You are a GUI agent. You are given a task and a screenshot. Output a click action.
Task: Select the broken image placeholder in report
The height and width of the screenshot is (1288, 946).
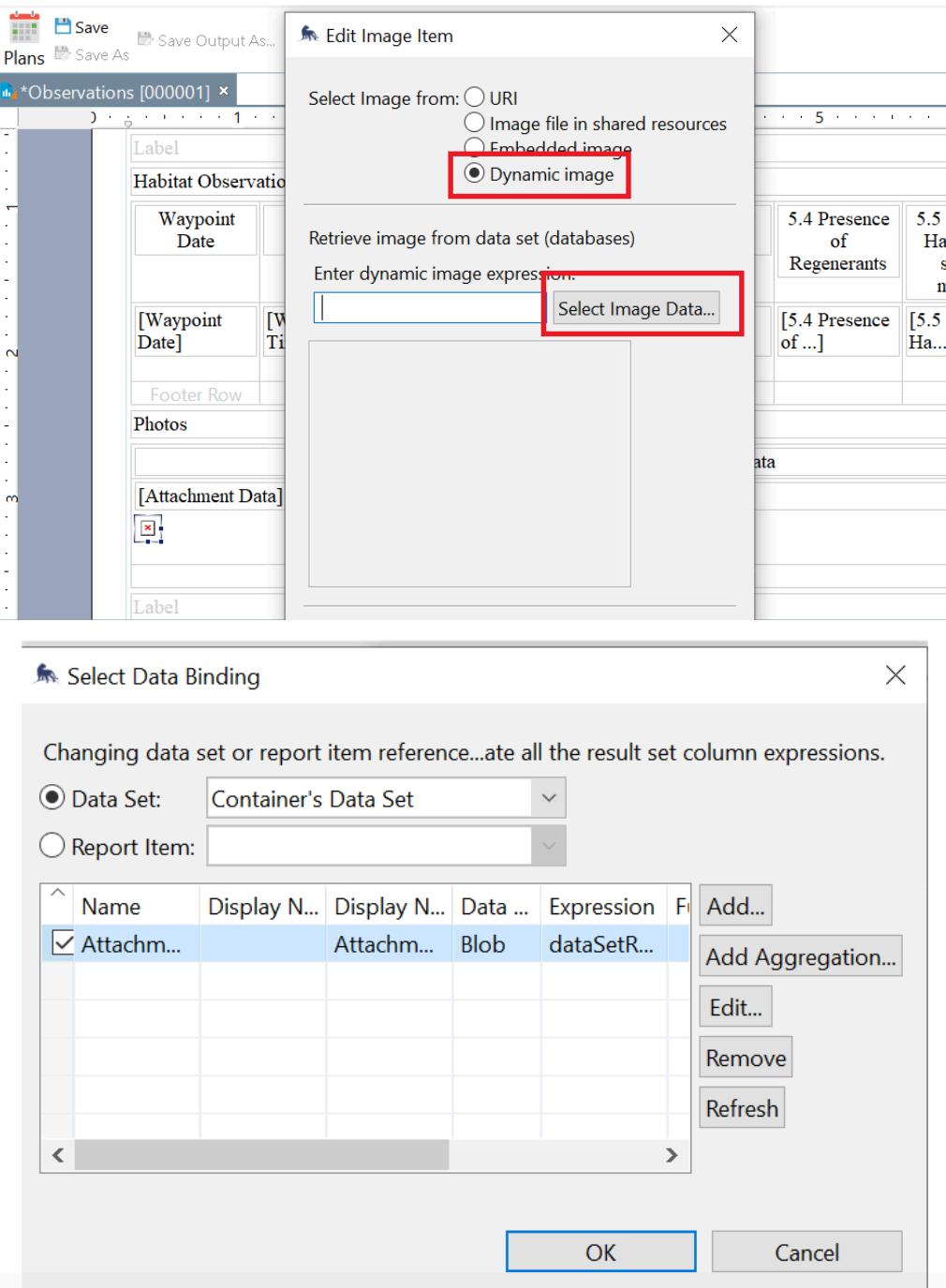click(x=147, y=529)
